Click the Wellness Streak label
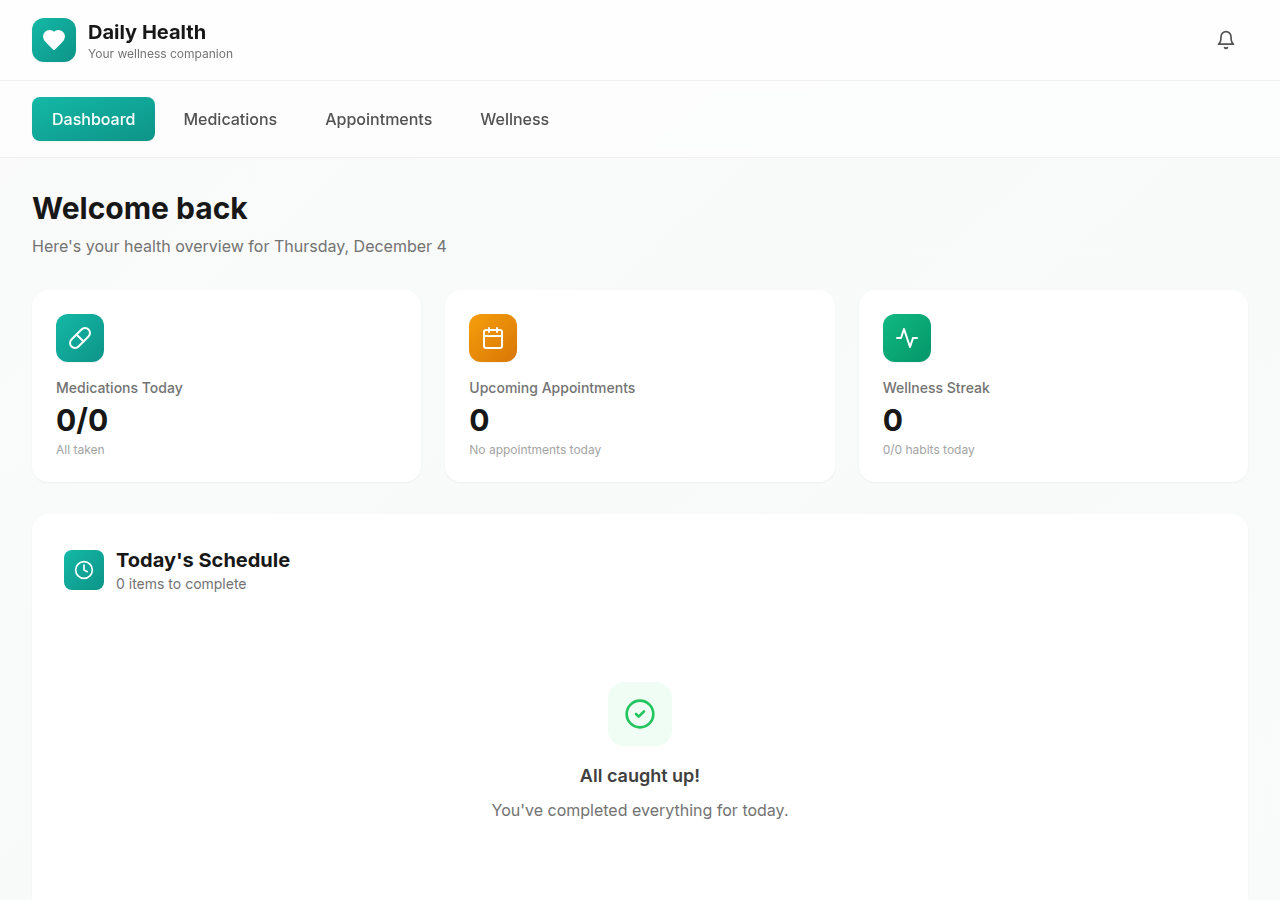This screenshot has height=900, width=1280. 936,388
